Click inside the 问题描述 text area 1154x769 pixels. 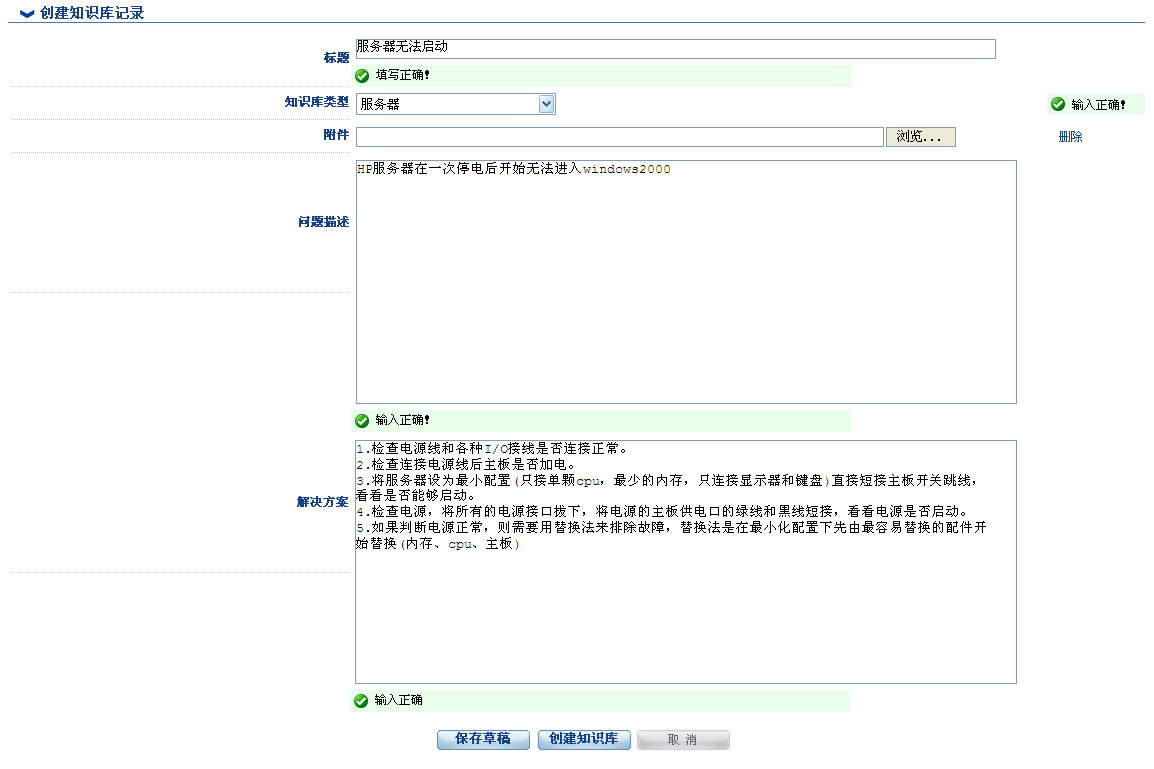tap(685, 282)
